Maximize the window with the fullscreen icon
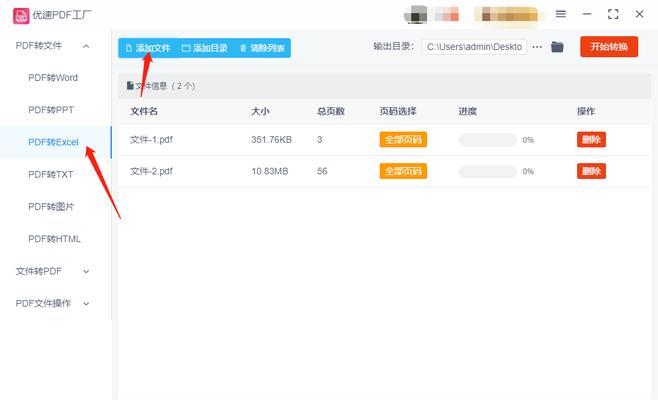 (x=613, y=14)
